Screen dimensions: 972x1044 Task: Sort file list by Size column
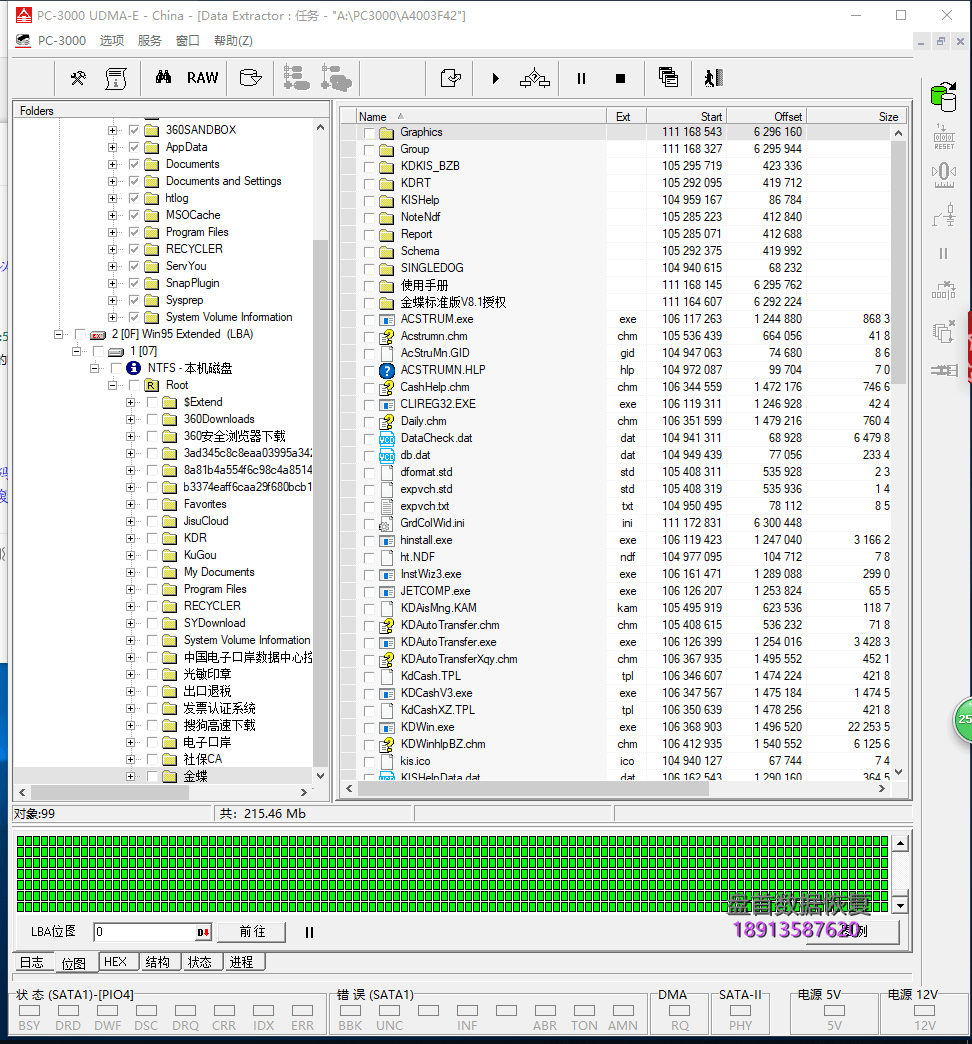click(x=855, y=117)
